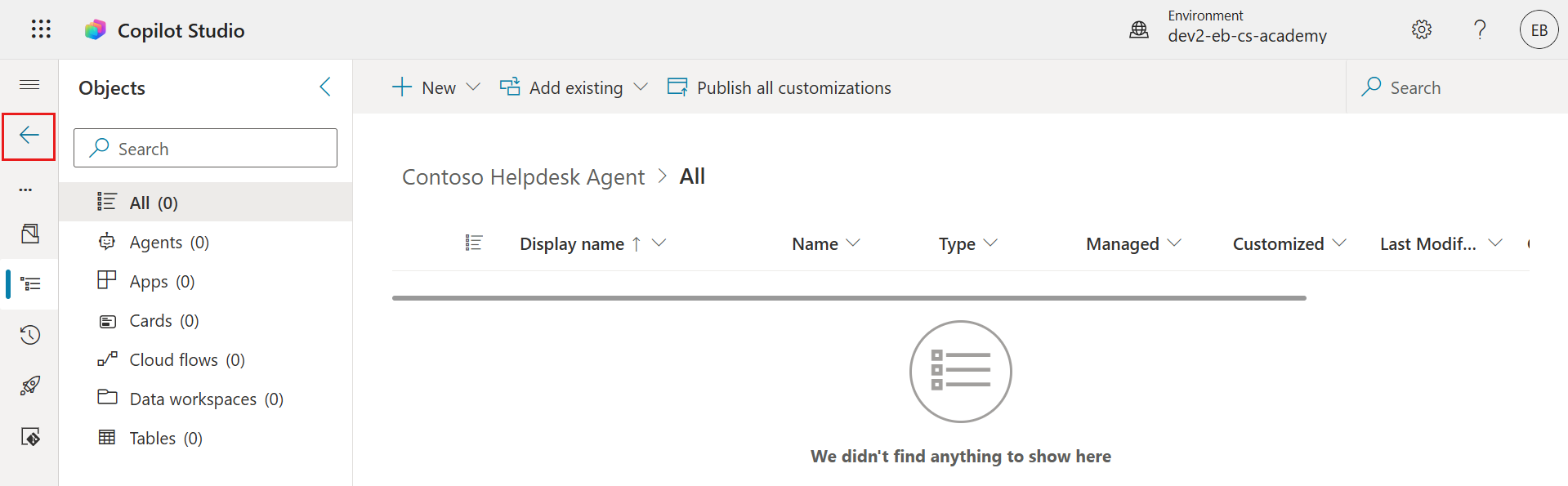Open the Add existing dropdown
The height and width of the screenshot is (486, 1568).
click(x=574, y=87)
